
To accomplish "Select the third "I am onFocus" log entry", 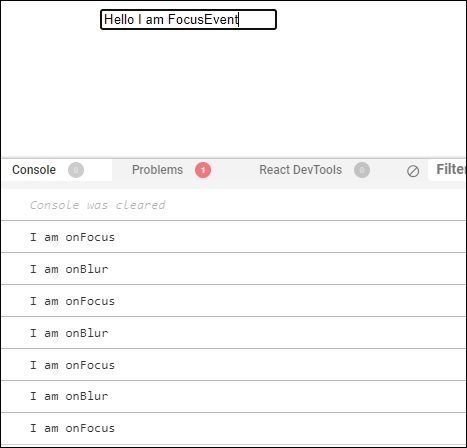I will [x=233, y=365].
